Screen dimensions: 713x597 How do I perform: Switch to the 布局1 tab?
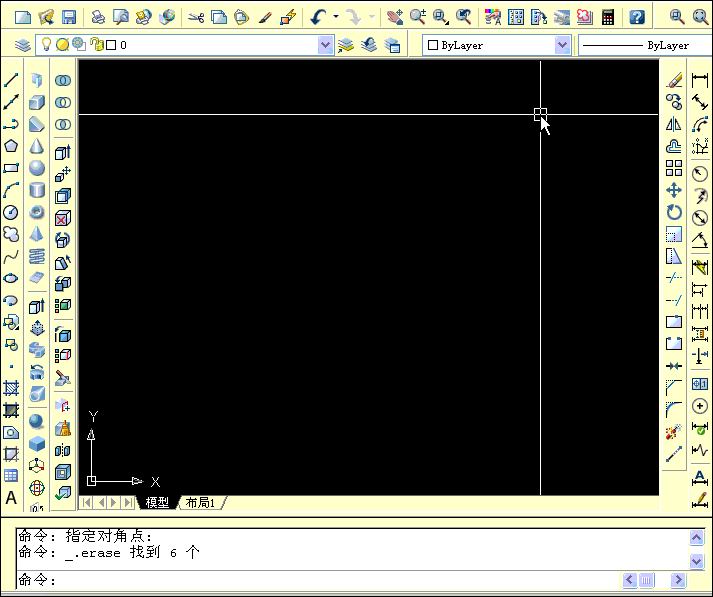point(200,502)
